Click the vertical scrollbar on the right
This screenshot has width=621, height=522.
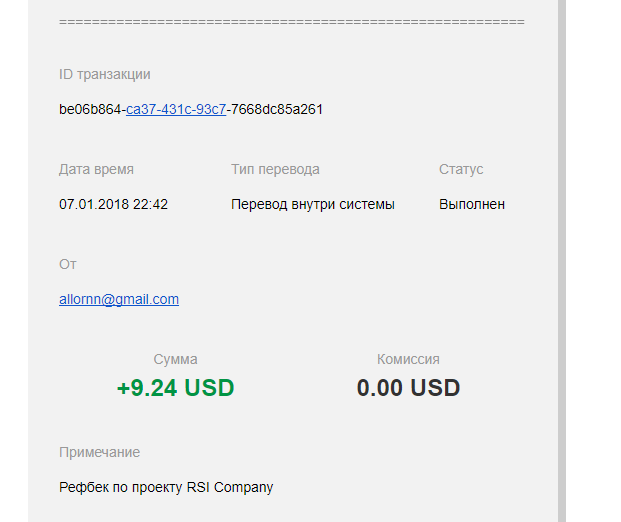[562, 261]
